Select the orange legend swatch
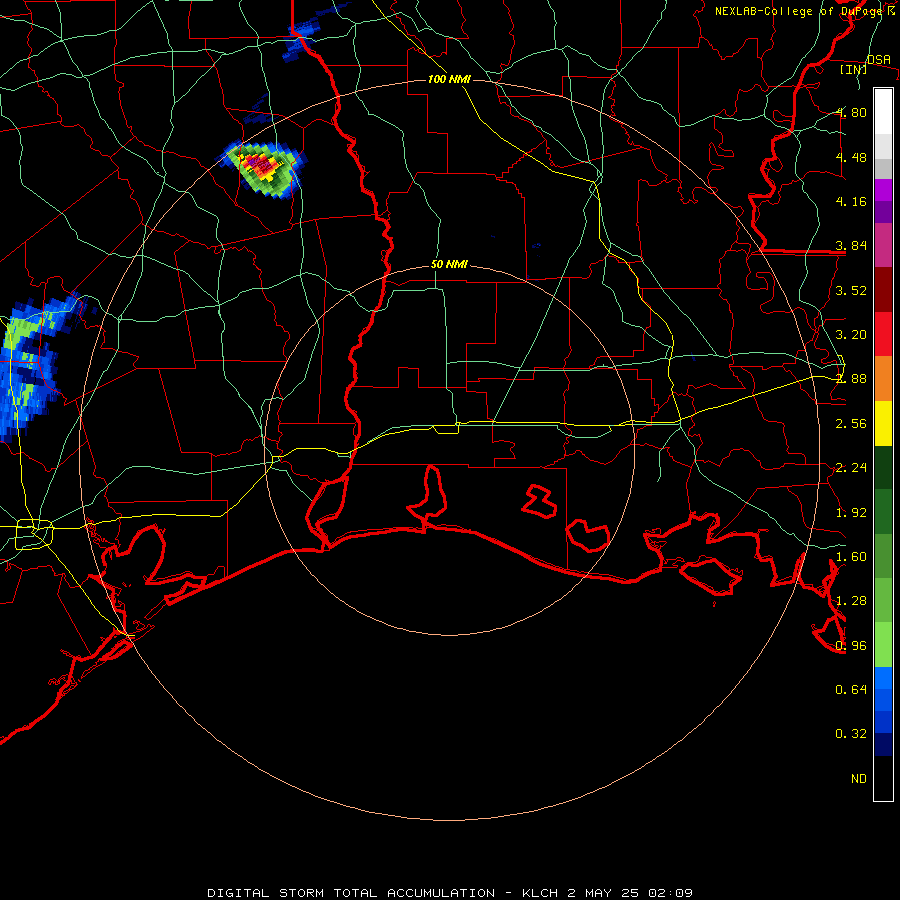The height and width of the screenshot is (900, 900). pos(883,378)
